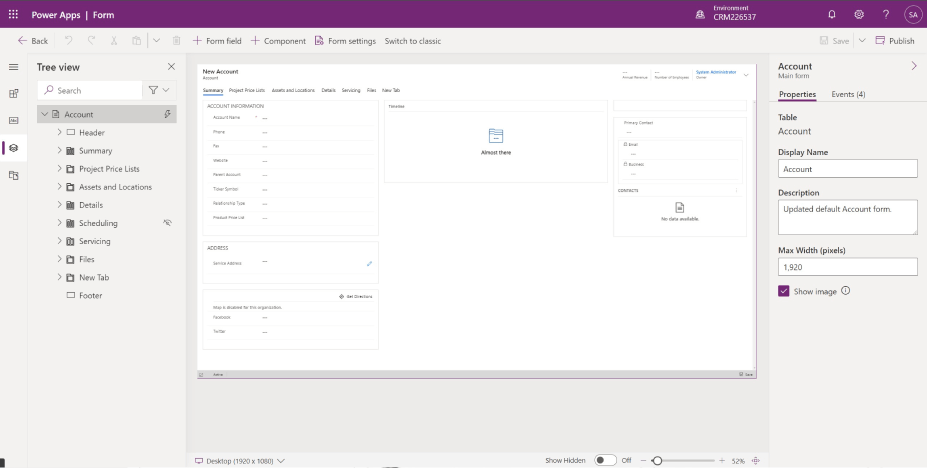Select the Footer tree item

(x=90, y=295)
